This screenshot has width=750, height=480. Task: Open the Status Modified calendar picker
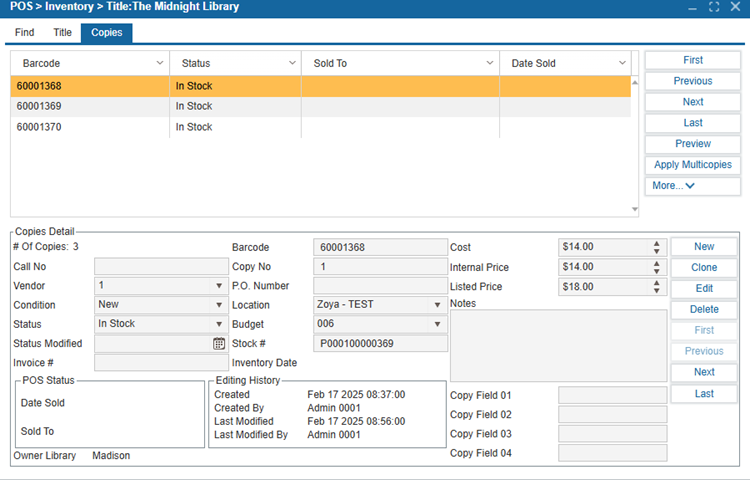(x=219, y=343)
